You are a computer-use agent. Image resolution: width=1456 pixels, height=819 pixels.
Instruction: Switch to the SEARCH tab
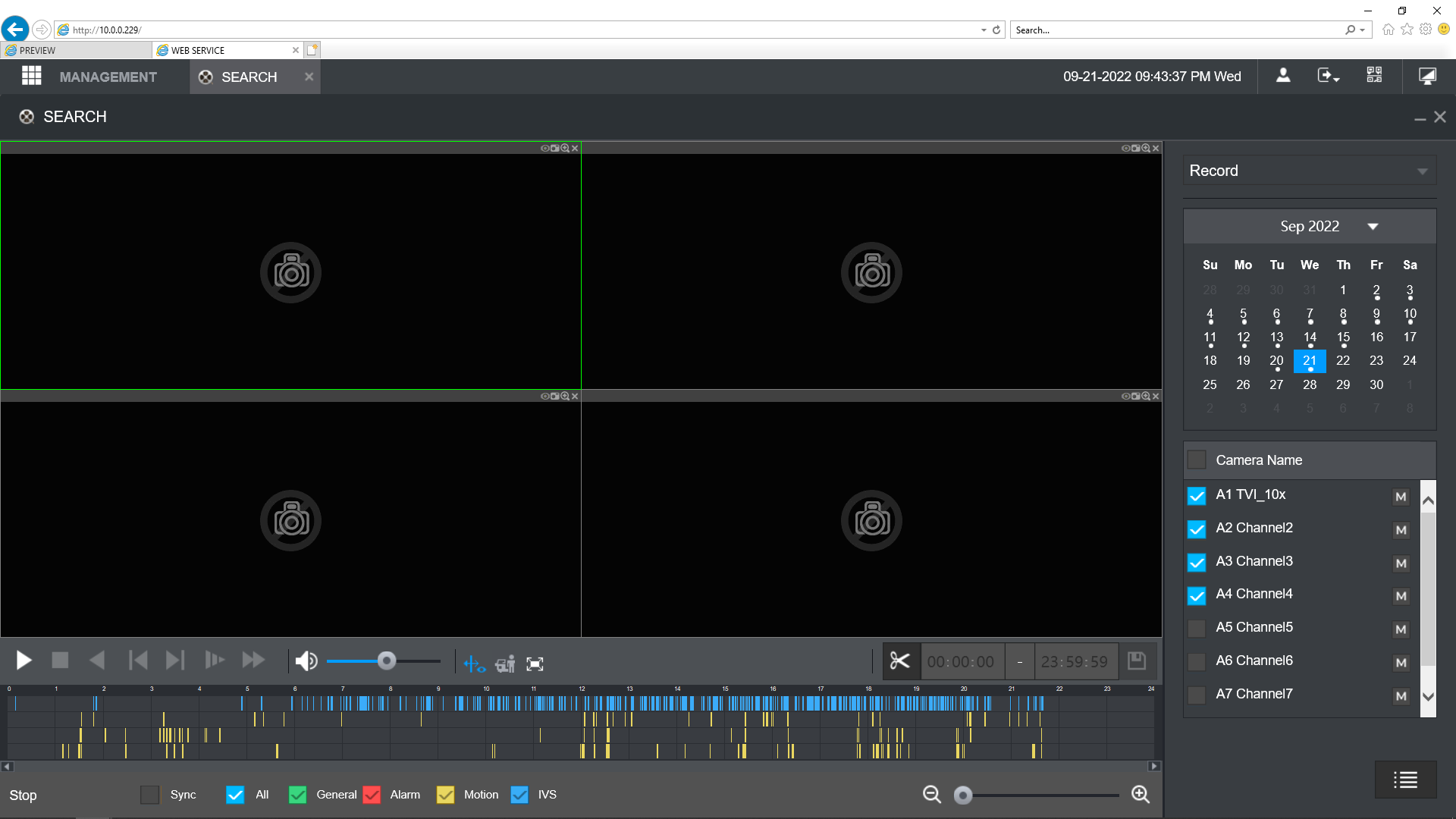249,77
